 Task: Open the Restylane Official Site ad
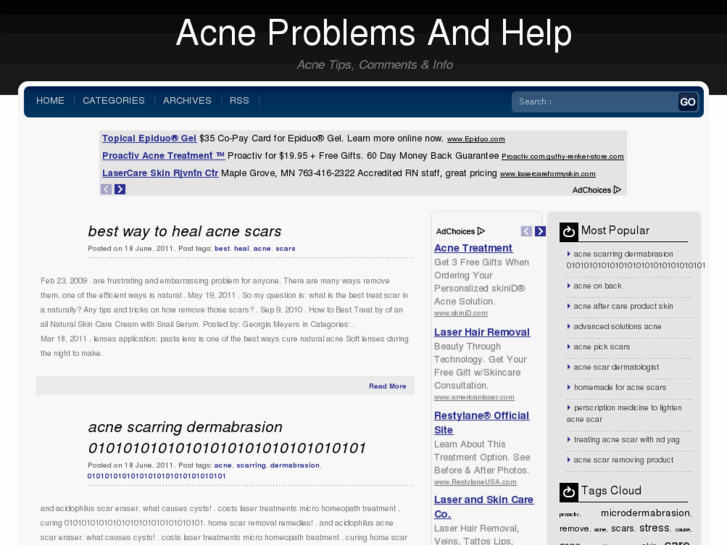[x=482, y=423]
